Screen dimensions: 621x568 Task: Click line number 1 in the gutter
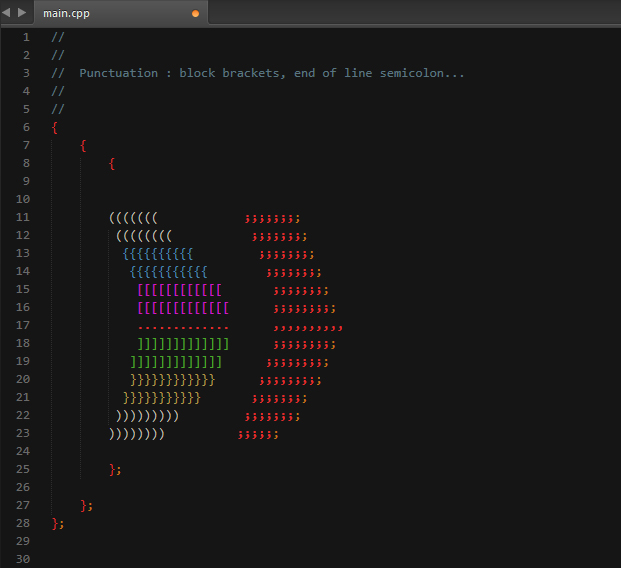[x=26, y=37]
